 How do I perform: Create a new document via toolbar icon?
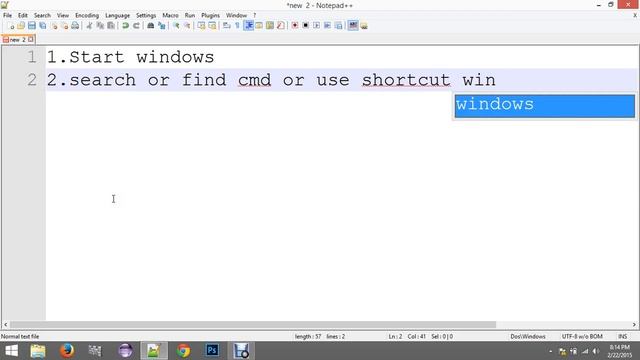click(11, 26)
